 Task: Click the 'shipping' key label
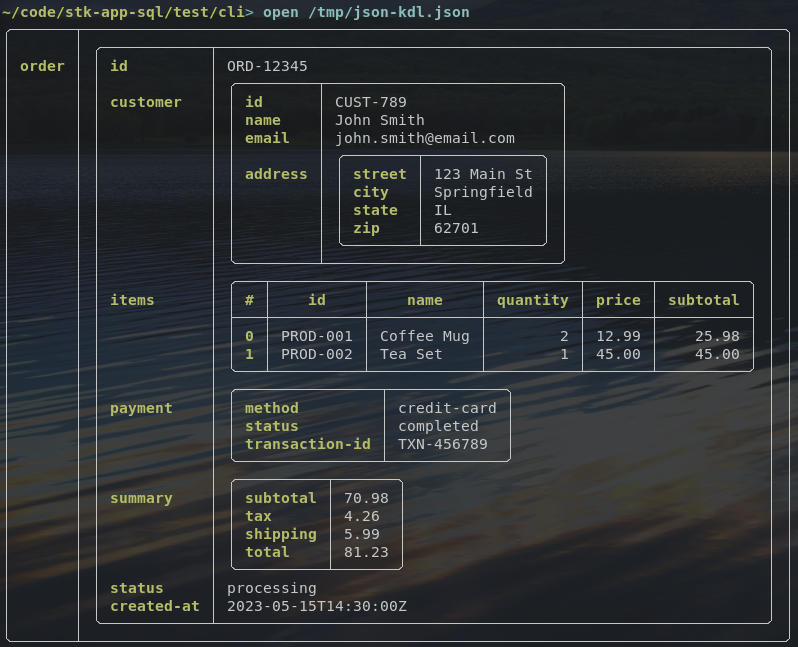[280, 534]
